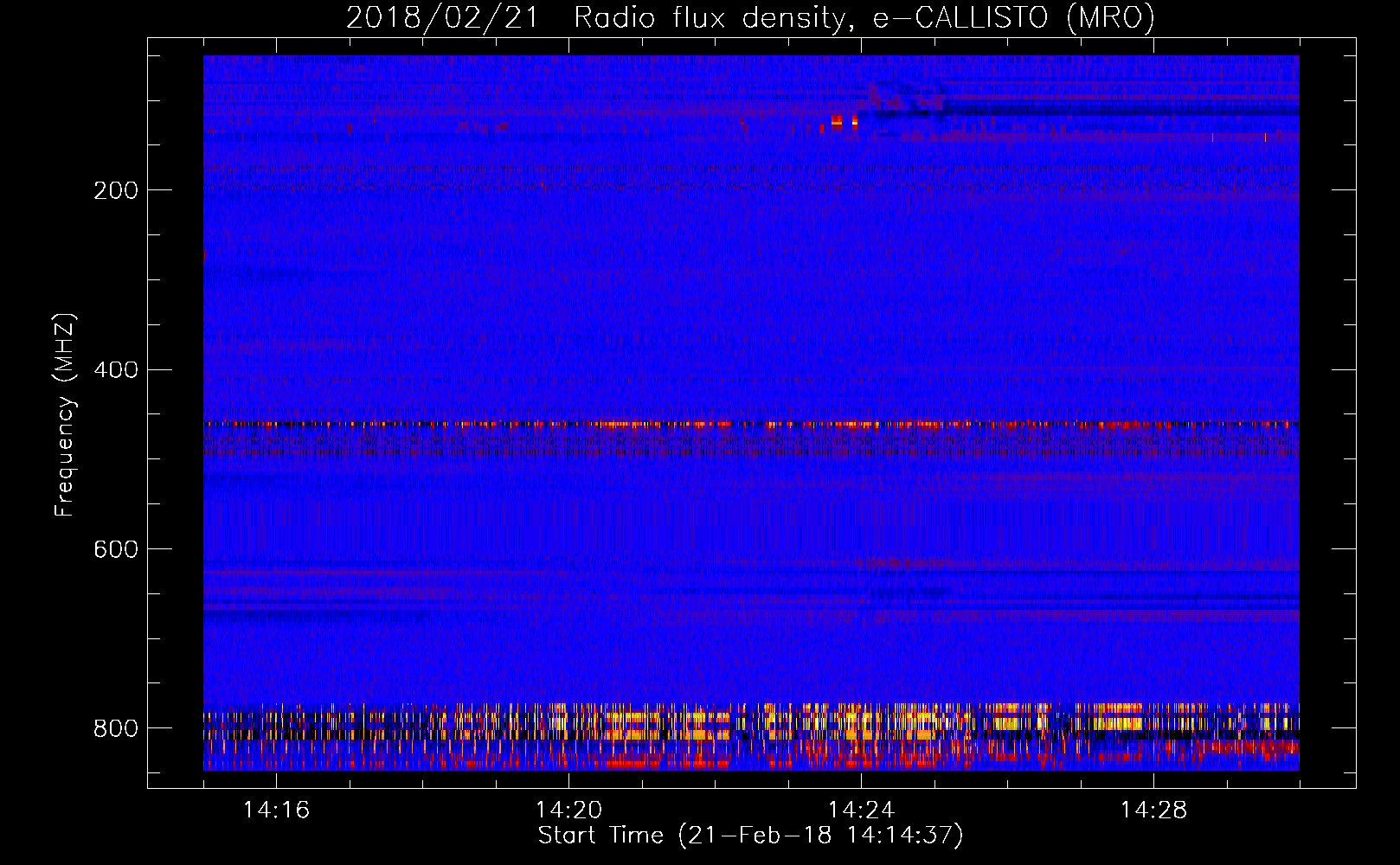Click the 'Frequency (MHZ)' axis label
Viewport: 1400px width, 865px height.
[64, 414]
